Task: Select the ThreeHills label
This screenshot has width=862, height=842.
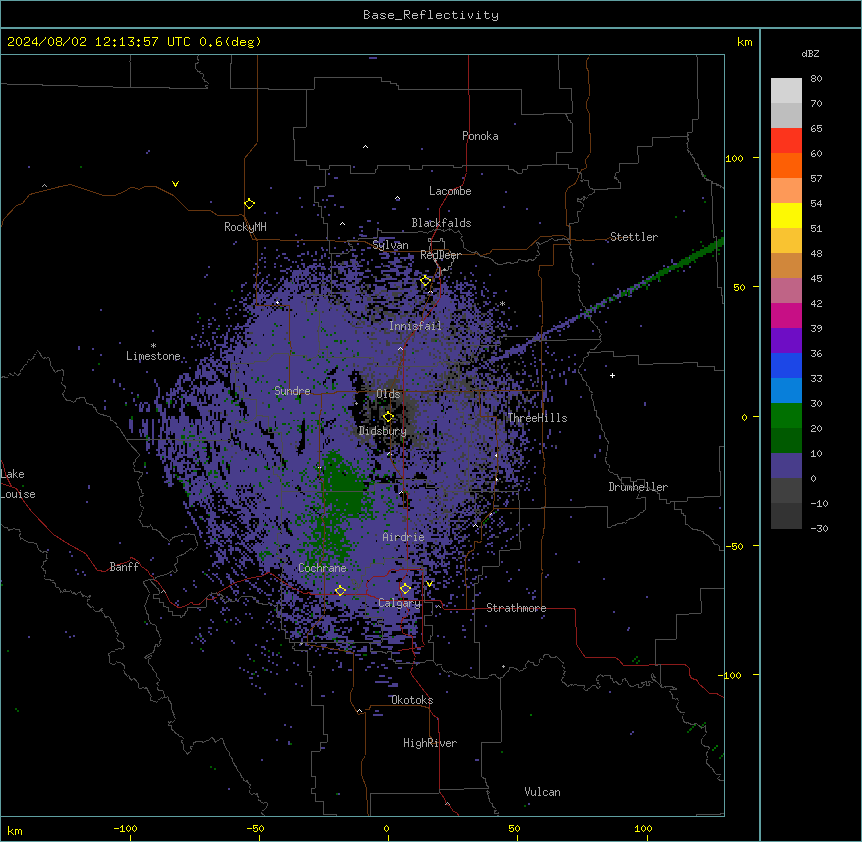Action: [537, 418]
